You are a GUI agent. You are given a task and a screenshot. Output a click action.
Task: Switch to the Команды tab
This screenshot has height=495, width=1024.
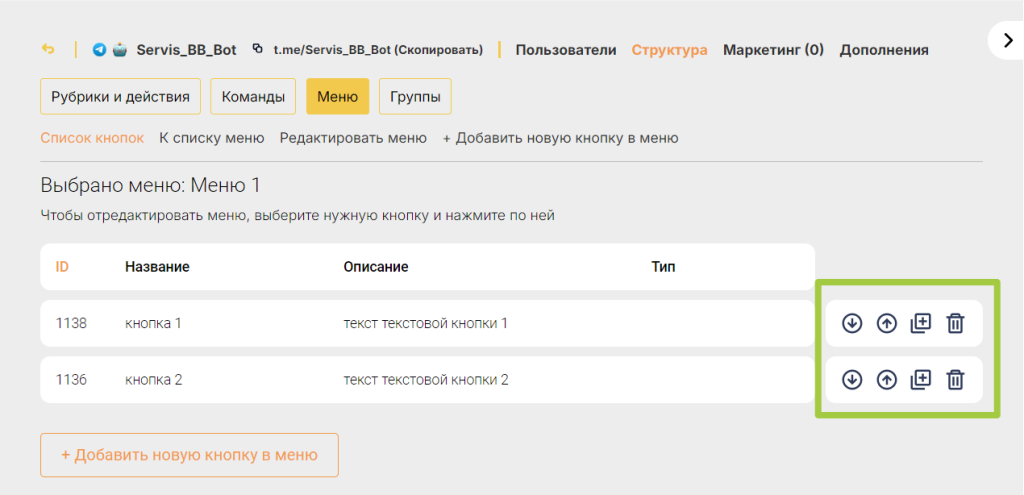click(253, 97)
